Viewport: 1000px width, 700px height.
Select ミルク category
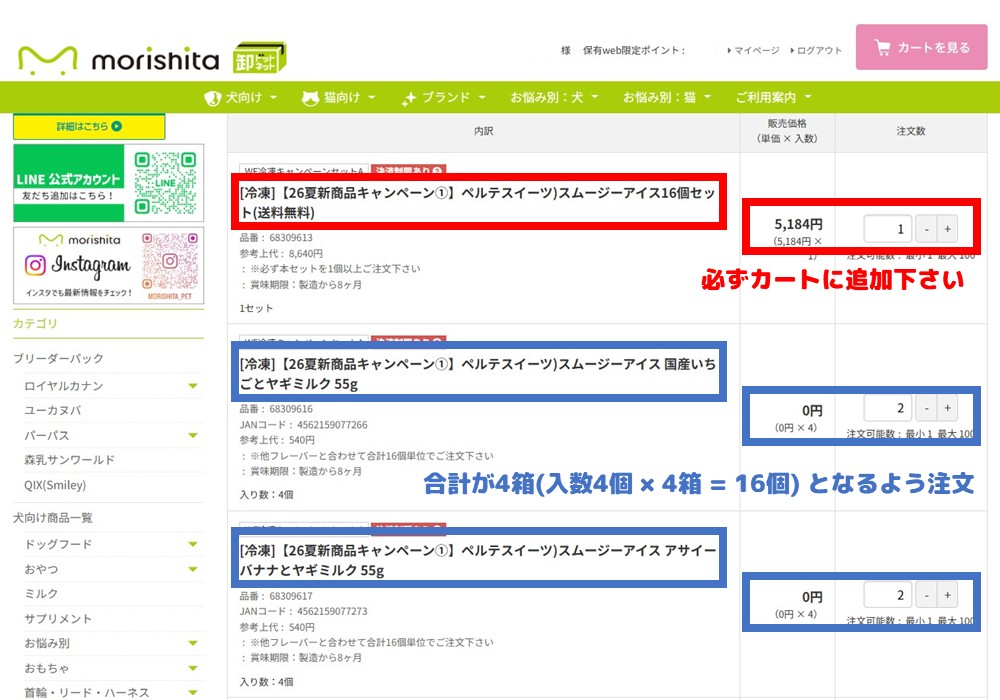pos(41,594)
